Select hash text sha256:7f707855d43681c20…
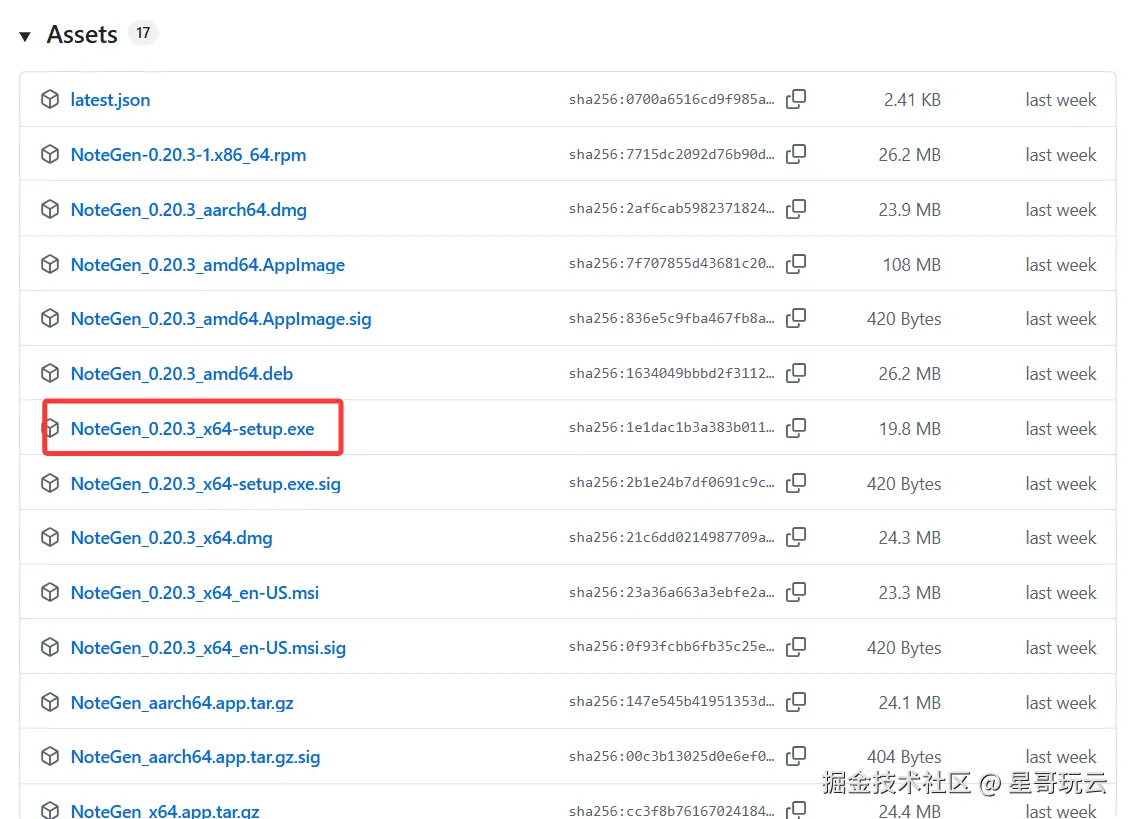 click(x=672, y=263)
